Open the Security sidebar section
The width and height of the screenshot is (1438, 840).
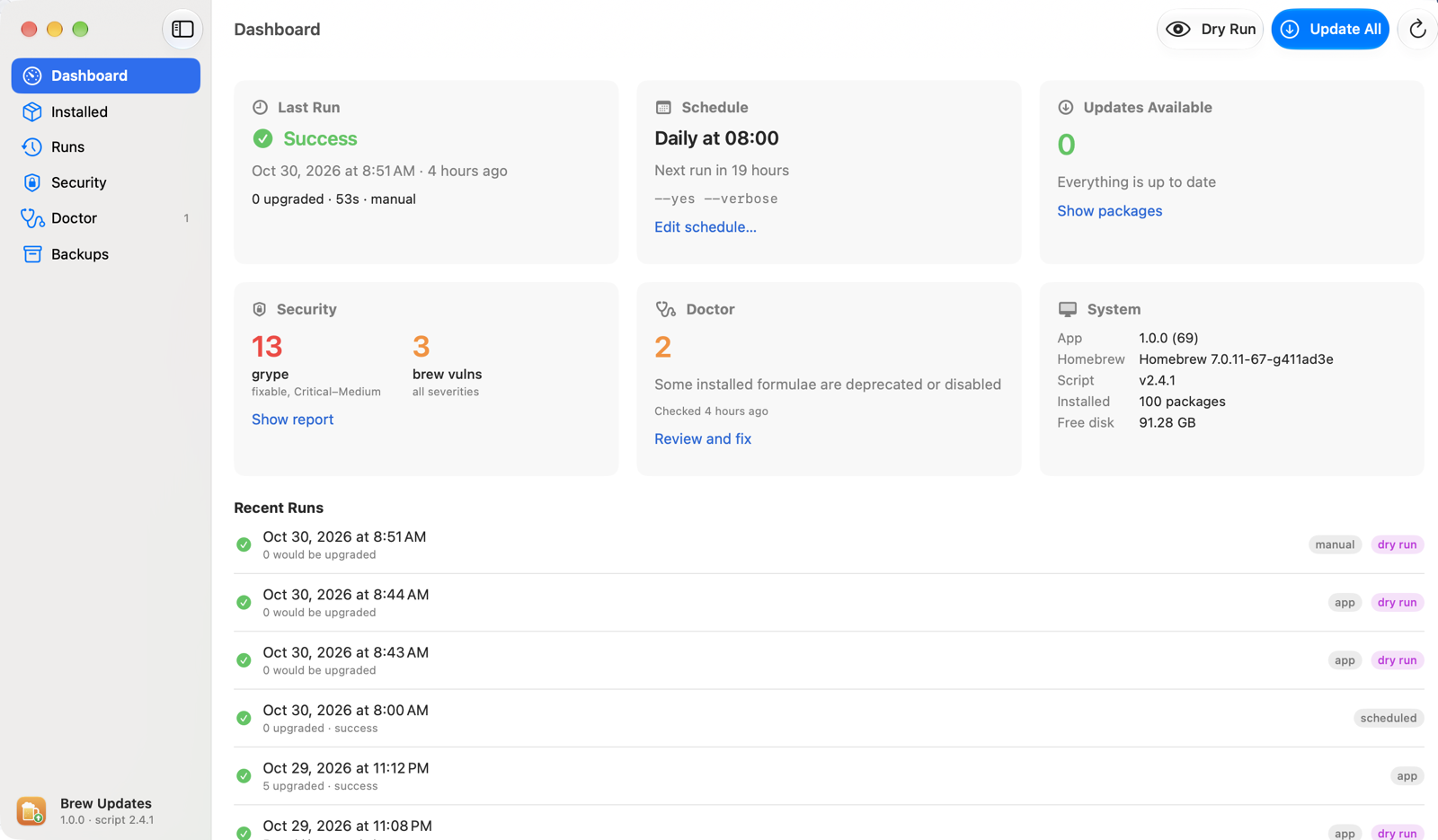coord(106,182)
